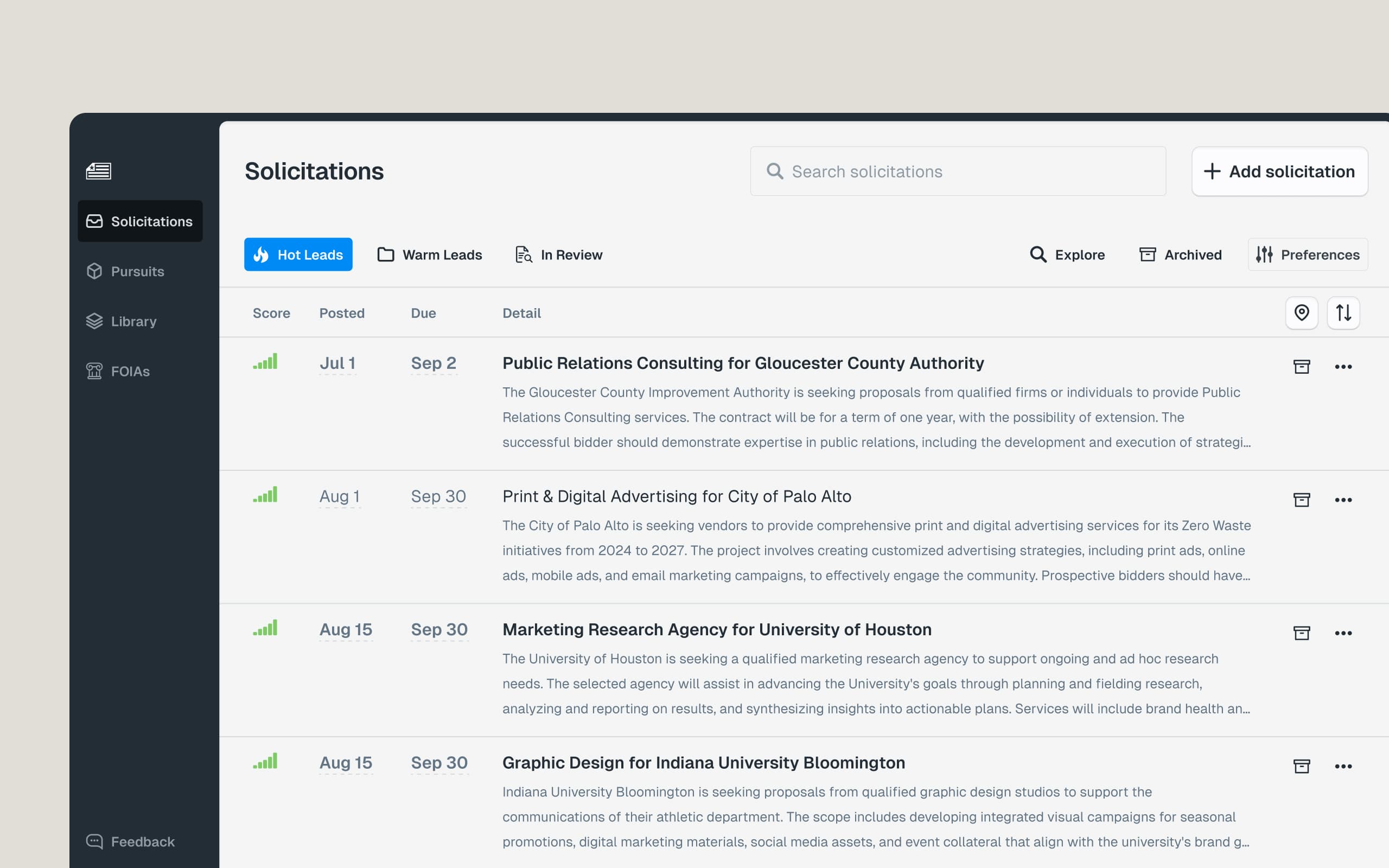Click the Gloucester County Improvement Authority description
This screenshot has height=868, width=1389.
(876, 417)
